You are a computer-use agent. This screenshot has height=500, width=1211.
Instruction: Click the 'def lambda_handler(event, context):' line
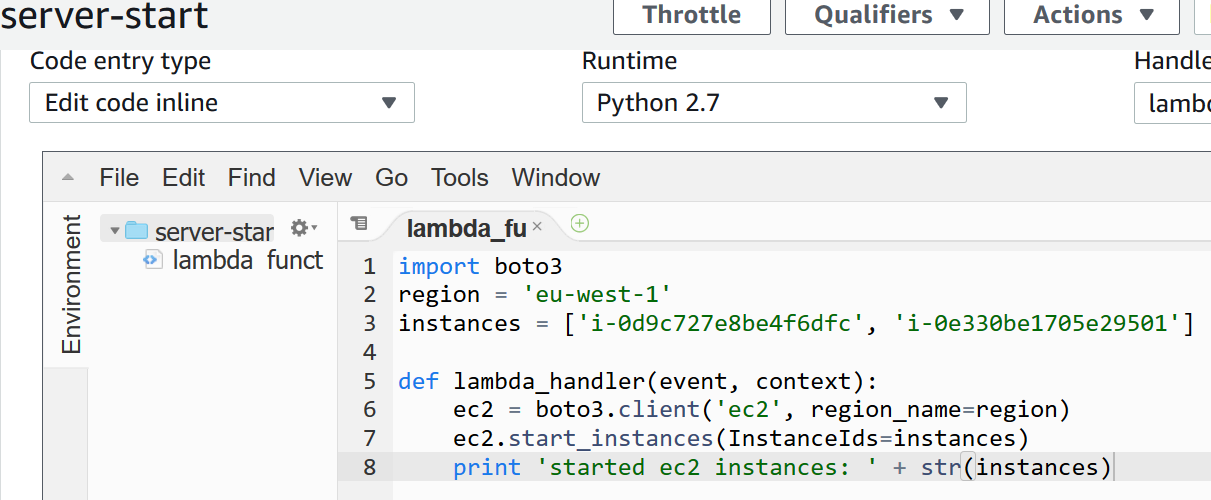637,381
